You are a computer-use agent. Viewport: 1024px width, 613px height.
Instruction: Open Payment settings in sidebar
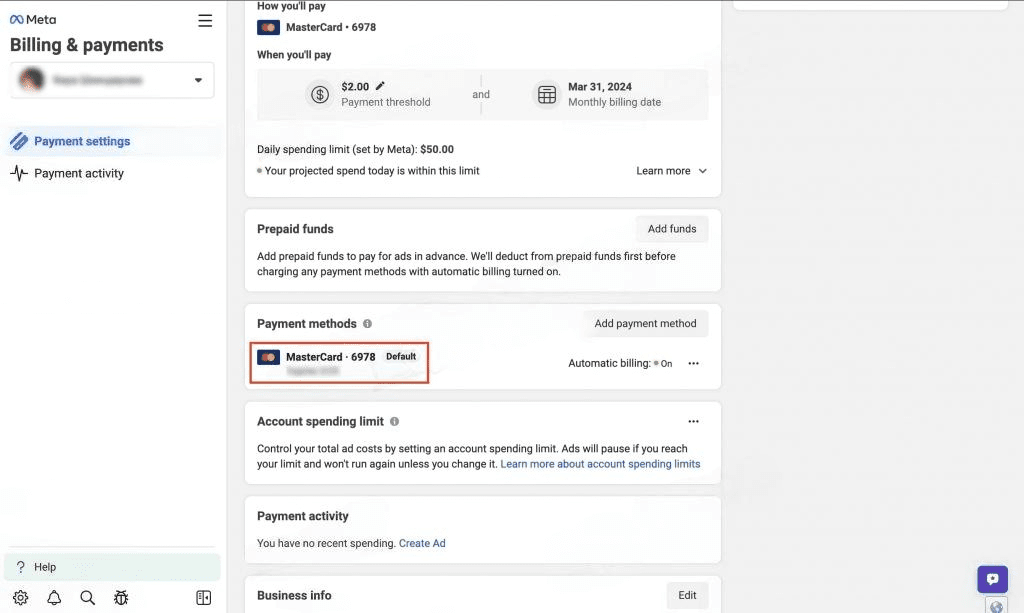(112, 141)
